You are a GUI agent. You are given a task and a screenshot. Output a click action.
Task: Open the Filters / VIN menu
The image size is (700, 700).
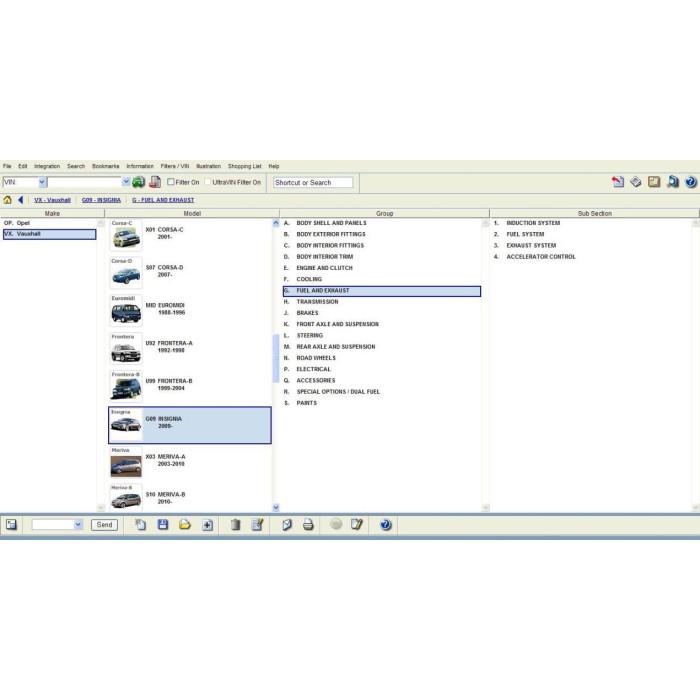point(175,166)
